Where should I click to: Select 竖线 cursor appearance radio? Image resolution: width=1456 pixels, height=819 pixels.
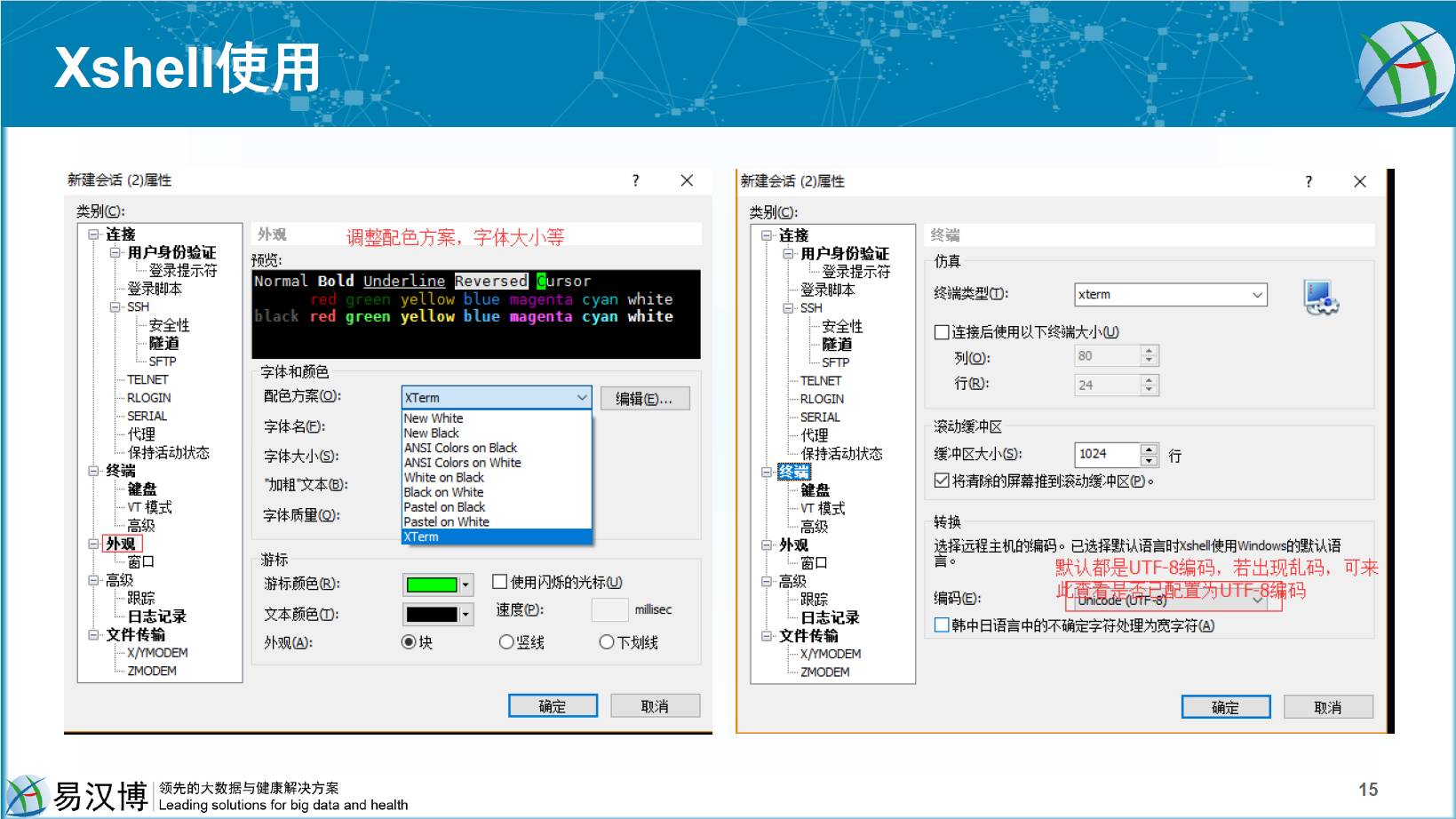point(506,641)
